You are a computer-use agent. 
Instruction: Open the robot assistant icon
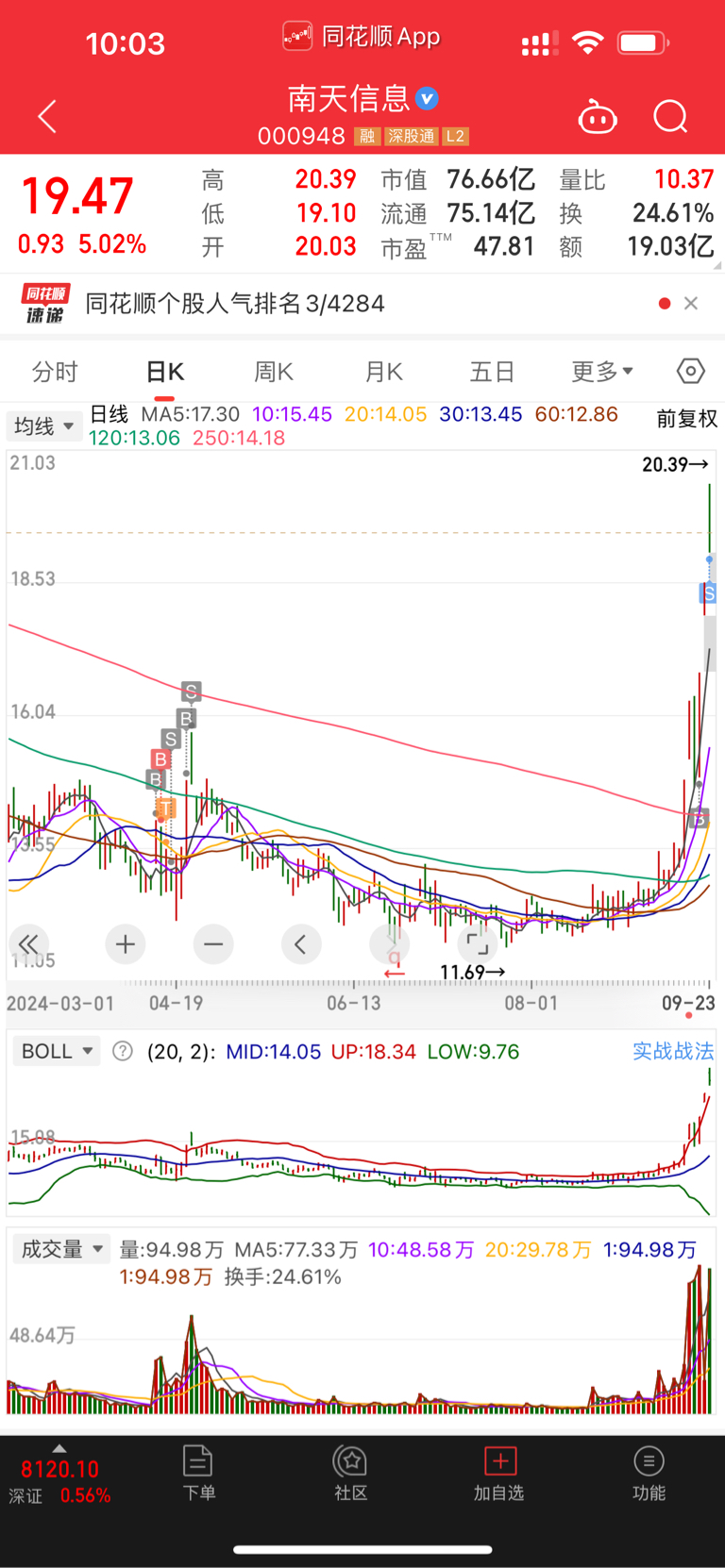tap(598, 117)
